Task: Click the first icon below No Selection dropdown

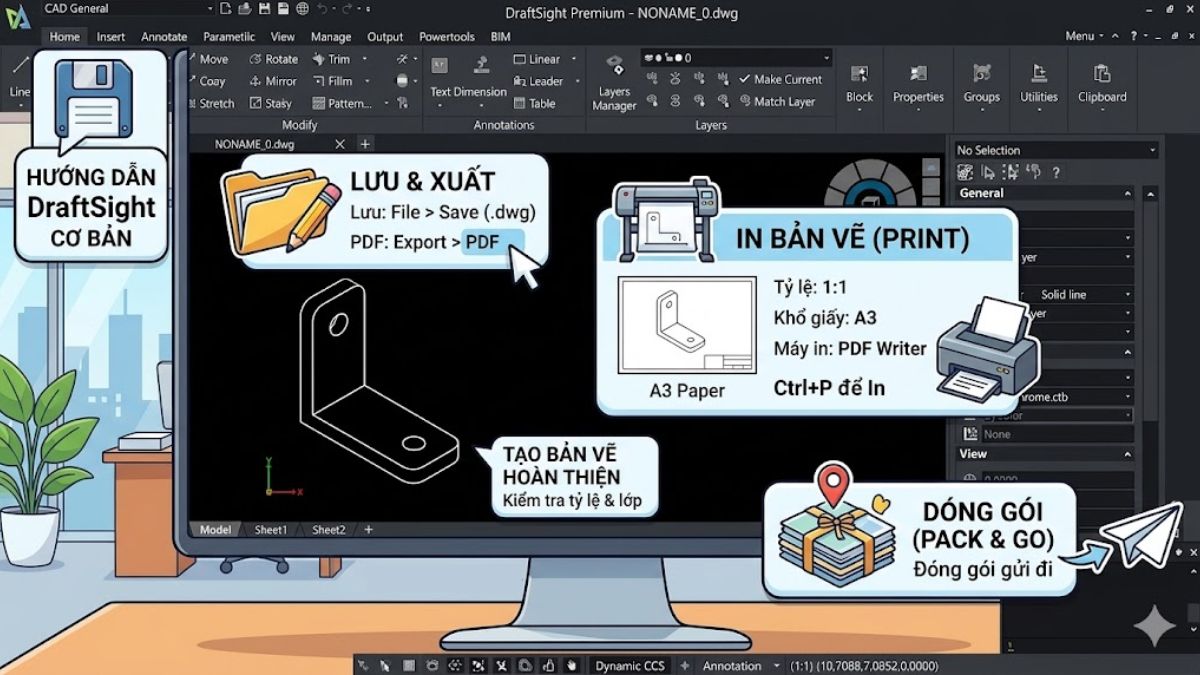Action: pos(966,173)
